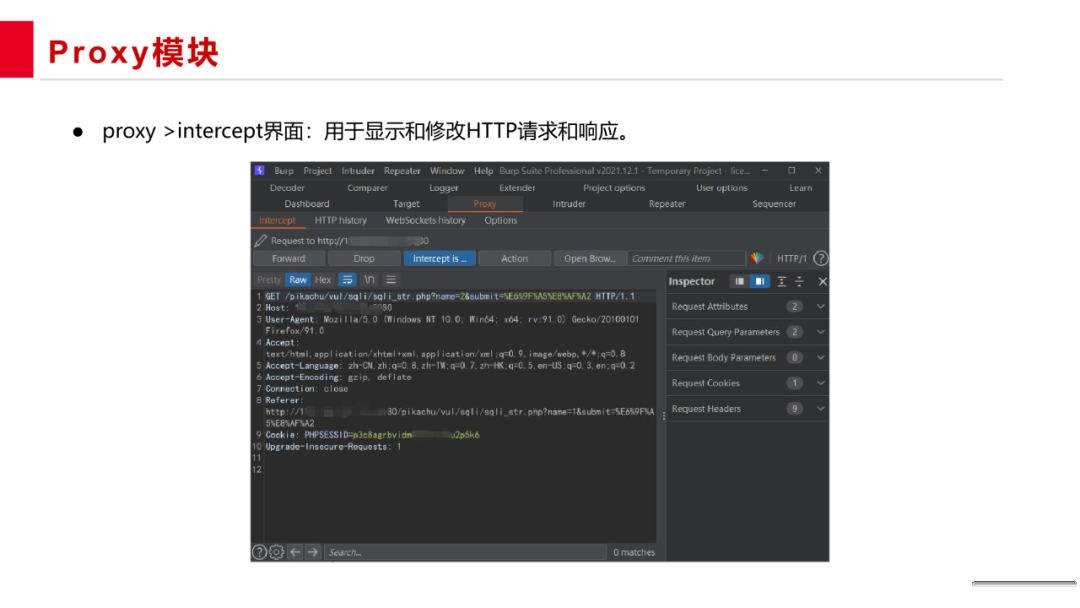Click the help icon beside HTTP/1
Screen dimensions: 1080x608
click(x=820, y=258)
